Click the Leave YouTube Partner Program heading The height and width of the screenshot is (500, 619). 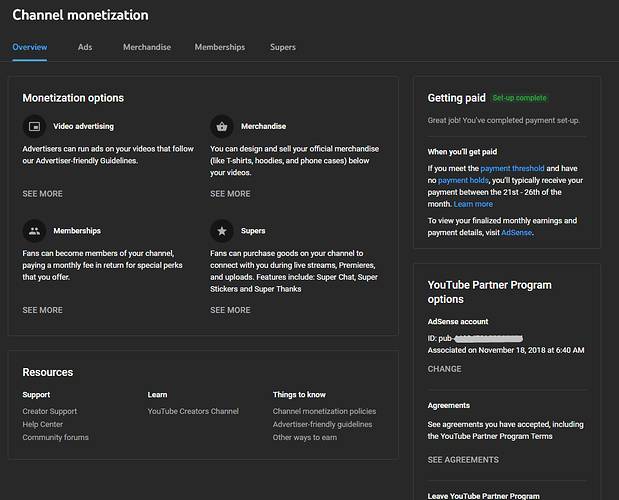pyautogui.click(x=483, y=496)
